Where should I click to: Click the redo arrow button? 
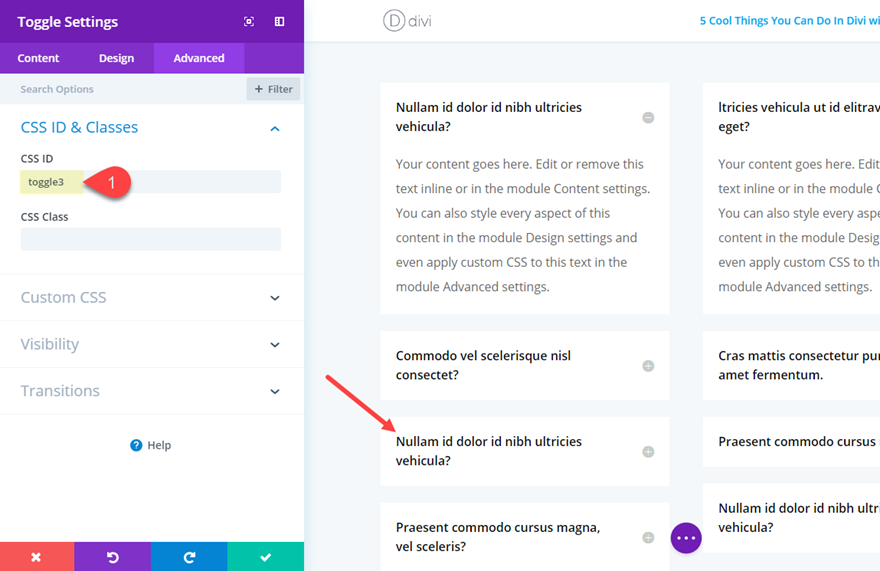[x=189, y=557]
